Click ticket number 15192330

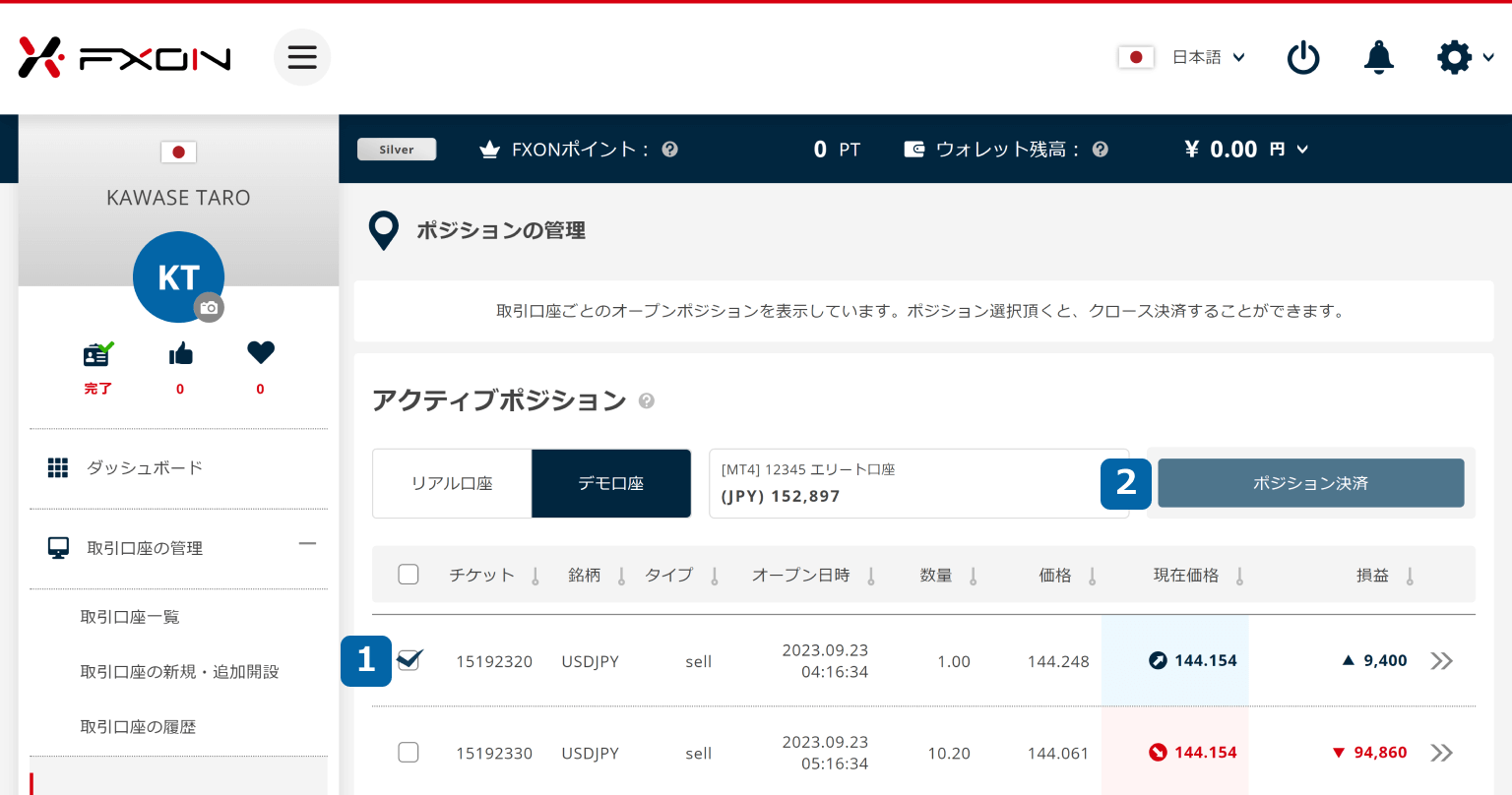[x=494, y=754]
